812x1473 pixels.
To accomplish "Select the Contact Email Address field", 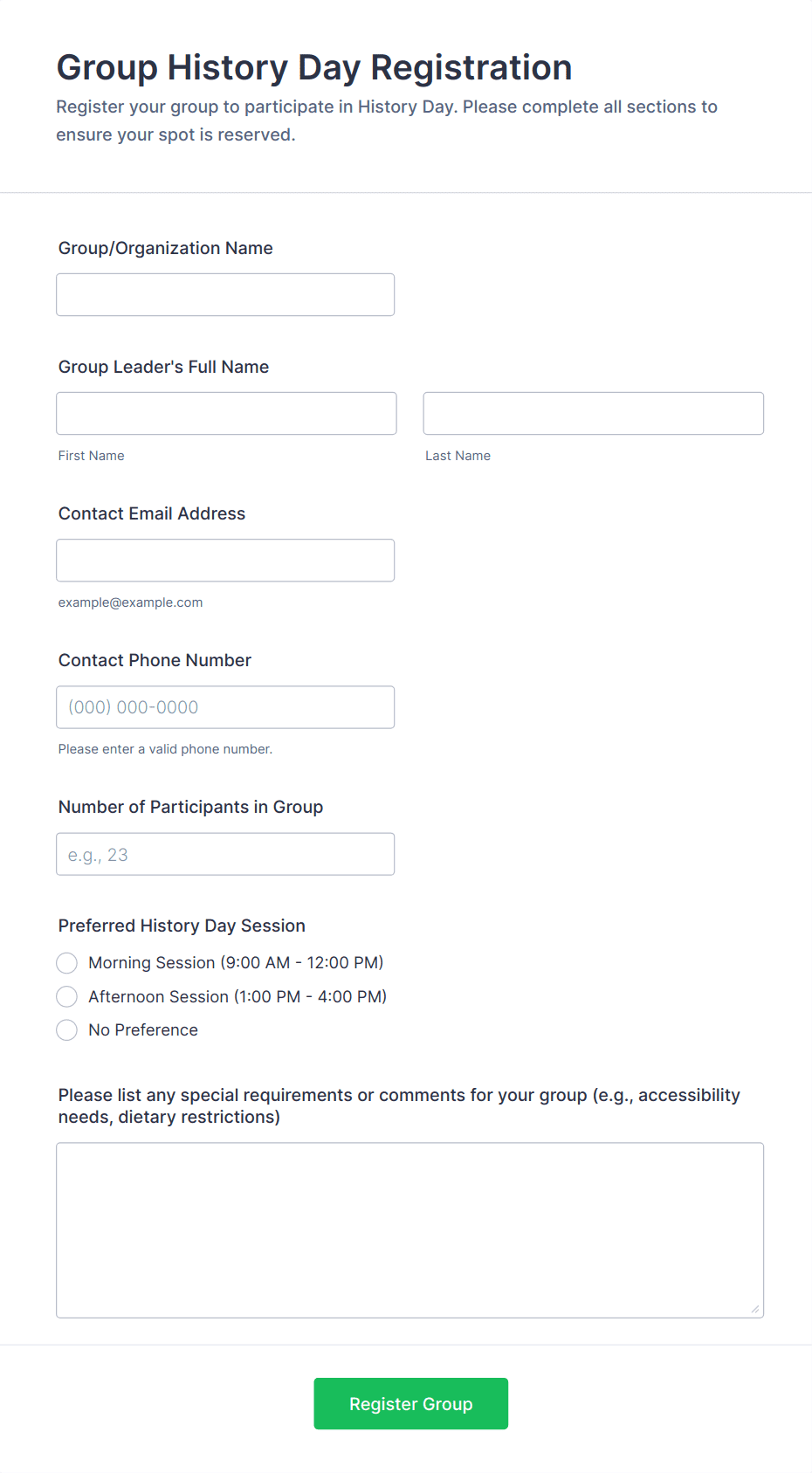I will click(225, 561).
